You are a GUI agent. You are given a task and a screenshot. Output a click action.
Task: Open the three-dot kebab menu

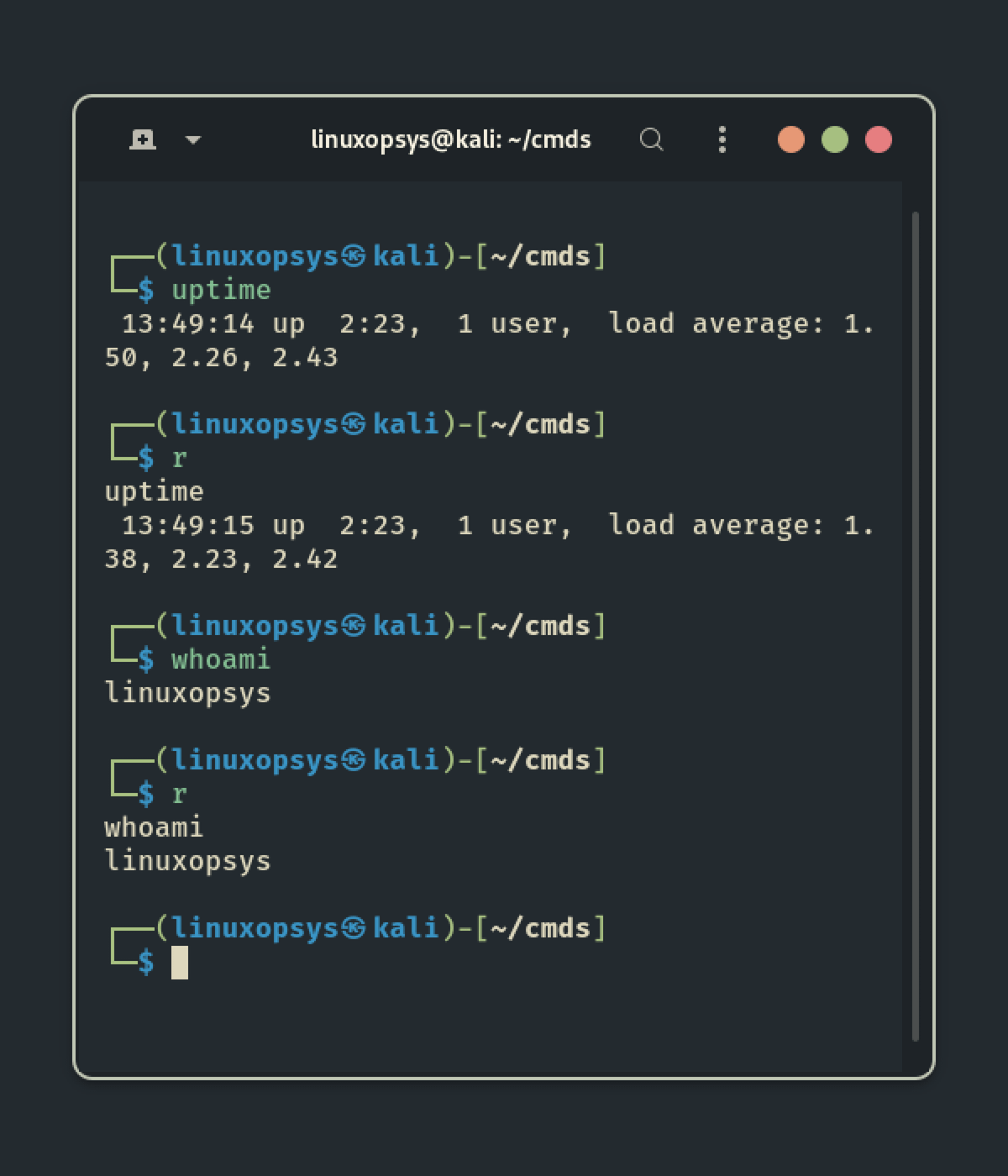(x=722, y=139)
